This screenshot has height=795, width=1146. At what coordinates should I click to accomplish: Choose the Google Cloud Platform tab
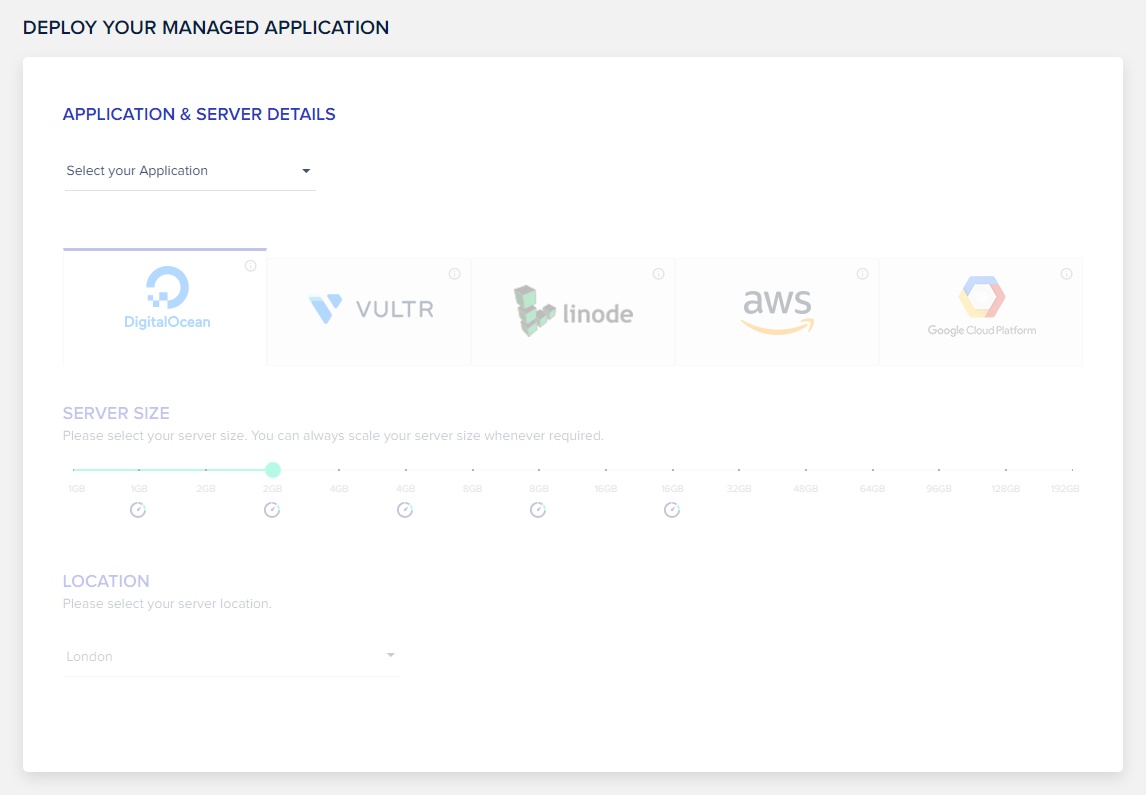tap(981, 312)
